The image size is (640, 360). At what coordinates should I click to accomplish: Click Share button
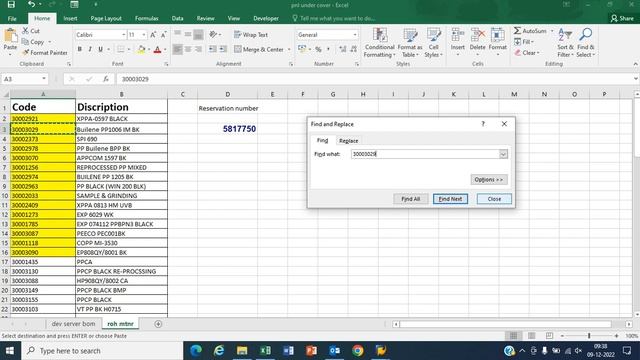click(622, 18)
